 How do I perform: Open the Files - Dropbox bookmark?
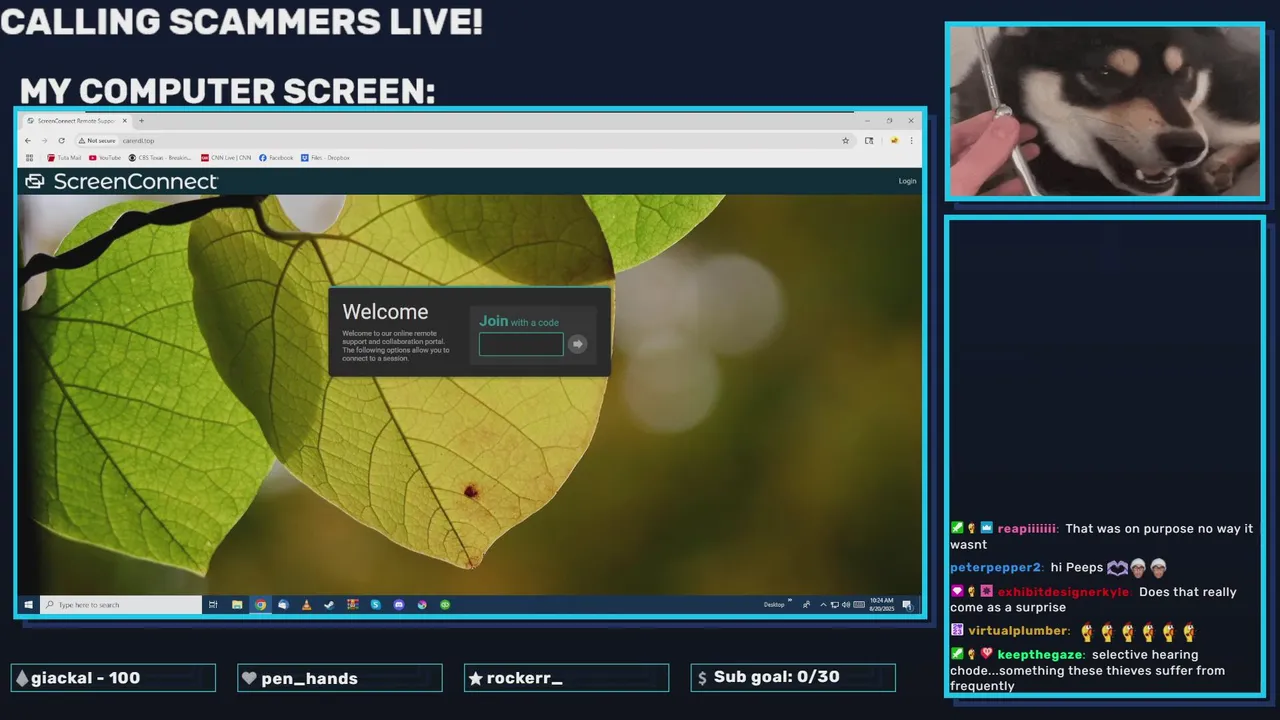tap(325, 158)
